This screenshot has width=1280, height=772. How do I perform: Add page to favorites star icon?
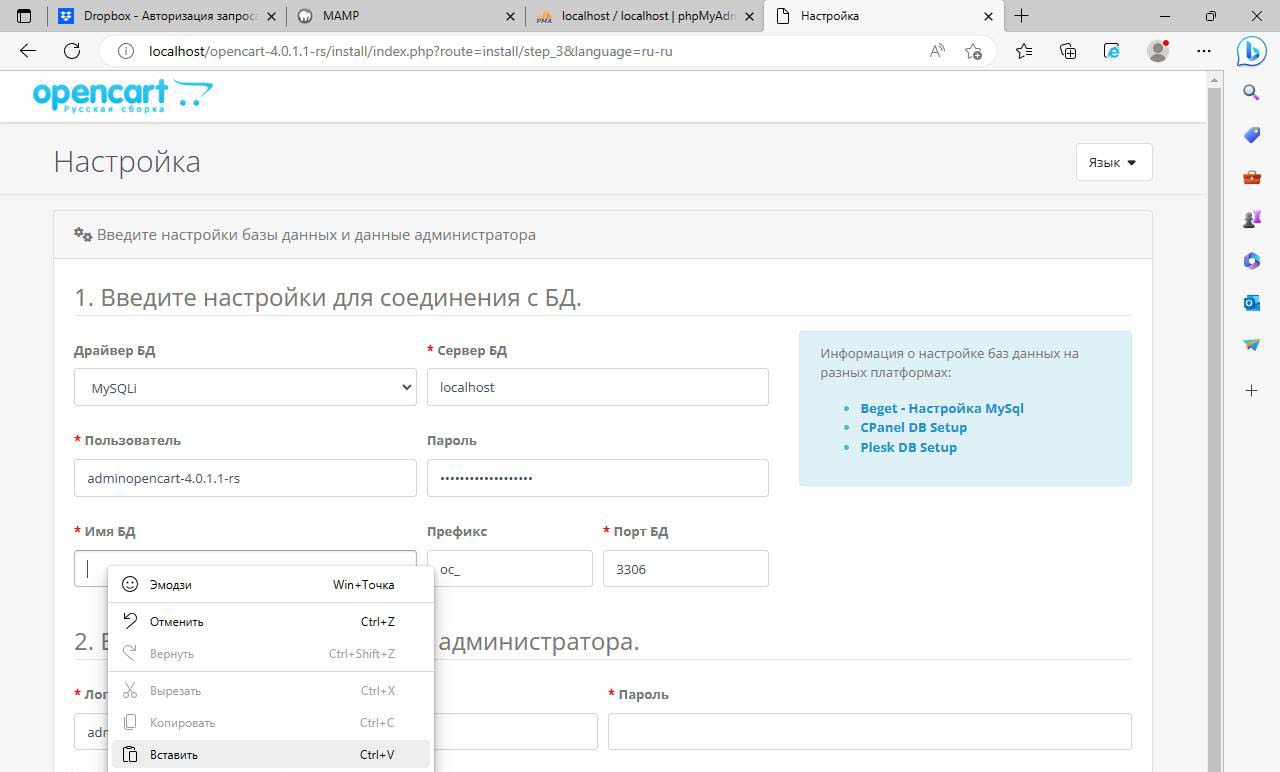coord(973,51)
